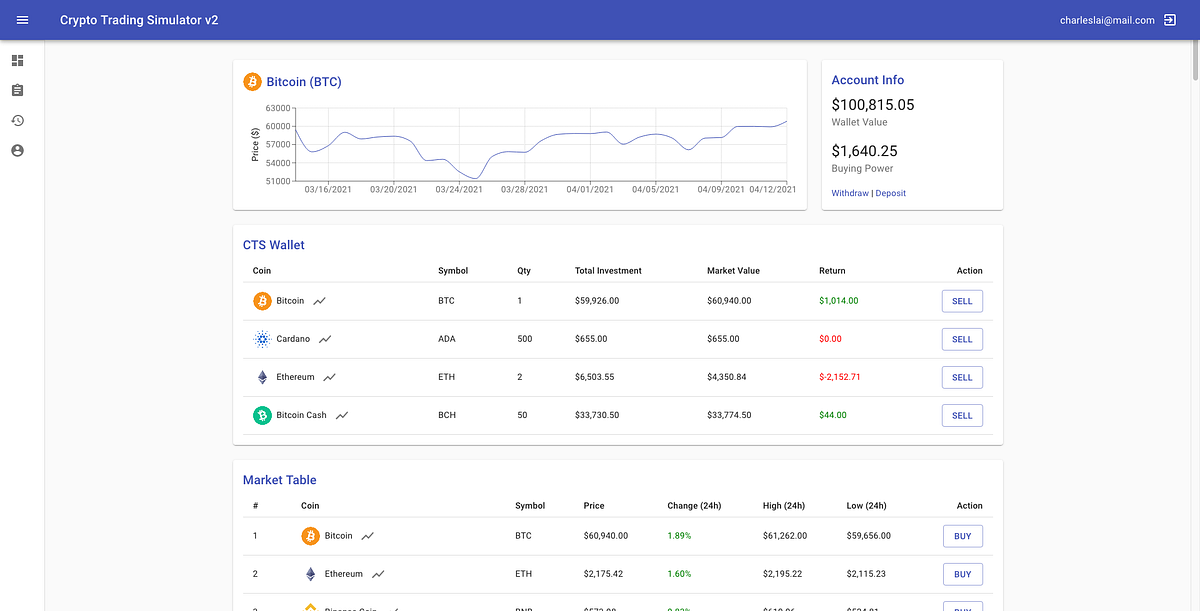
Task: Open the Deposit link
Action: coord(890,192)
